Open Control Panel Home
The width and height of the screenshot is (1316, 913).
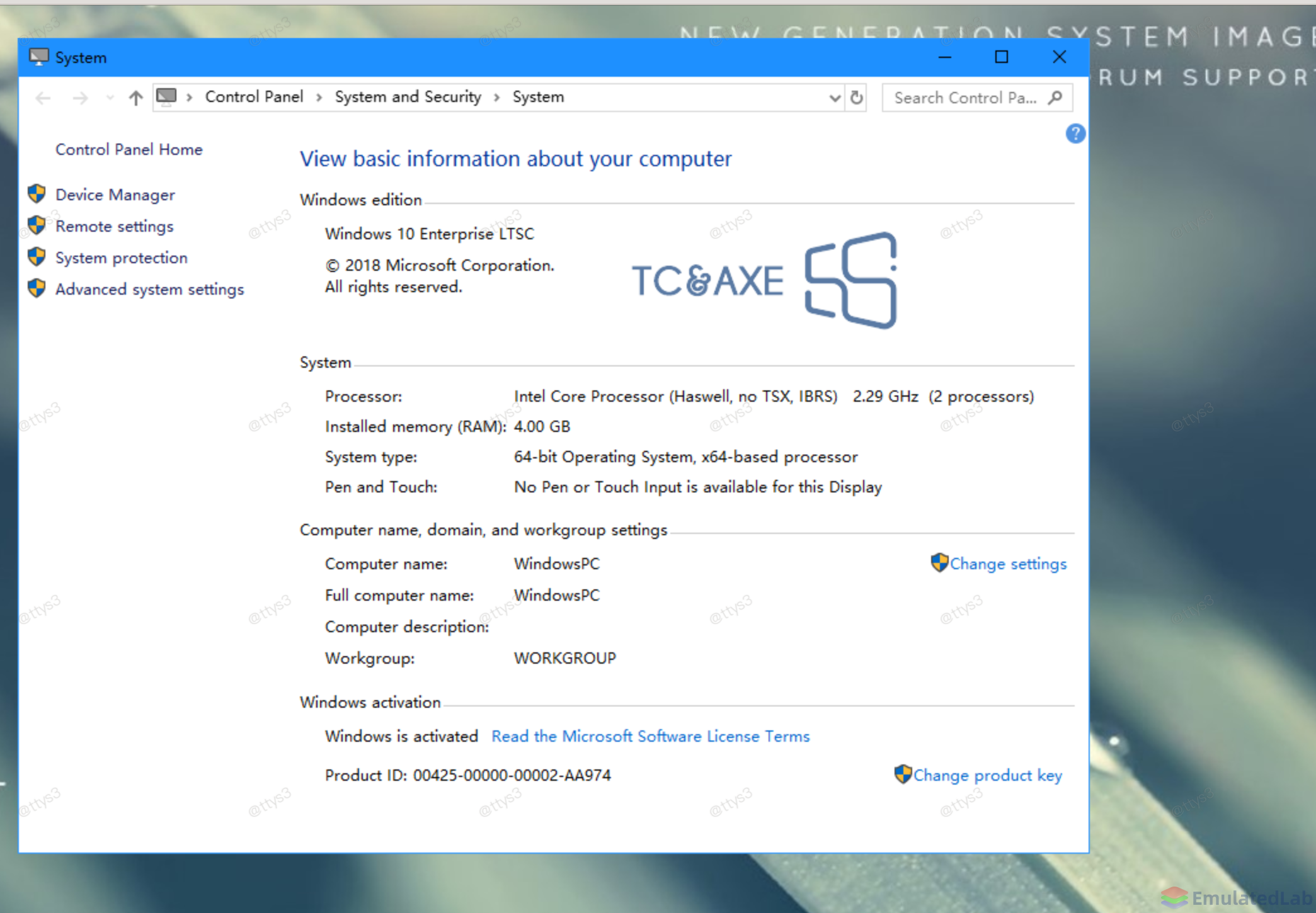coord(129,149)
